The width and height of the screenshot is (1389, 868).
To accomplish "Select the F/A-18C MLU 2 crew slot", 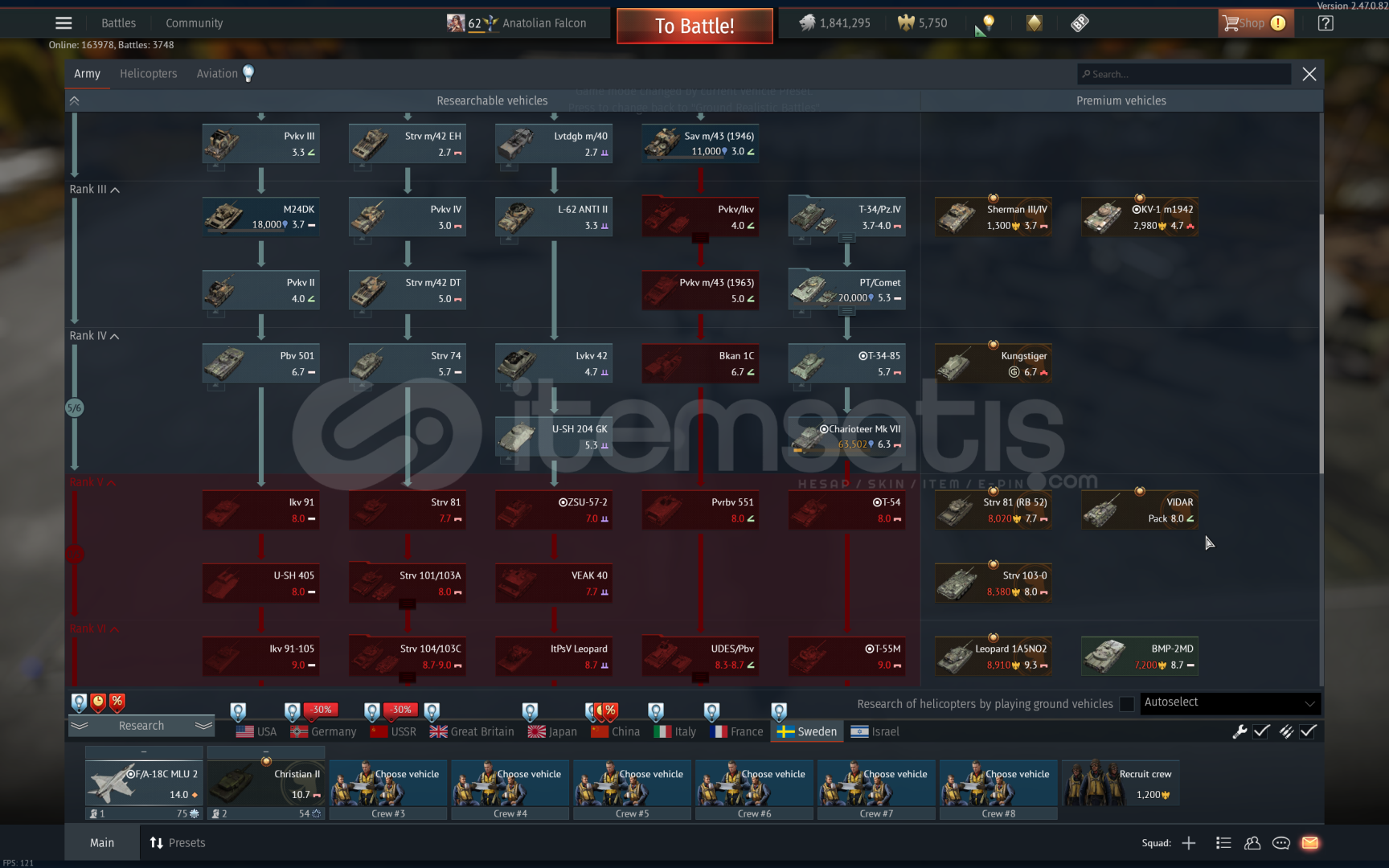I will 144,784.
